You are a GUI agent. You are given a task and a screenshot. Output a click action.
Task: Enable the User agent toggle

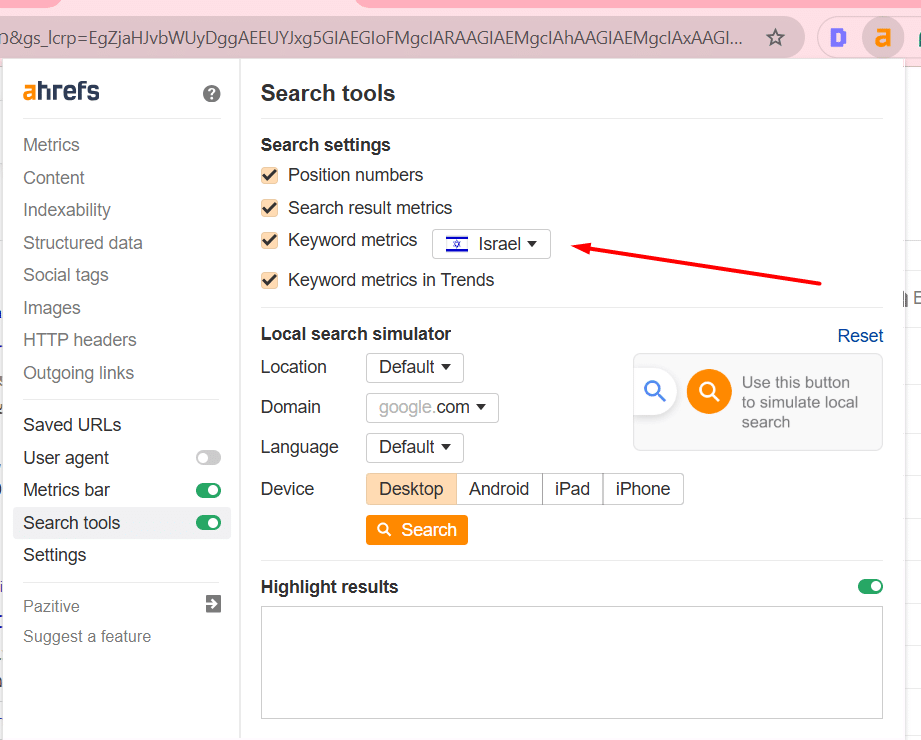pyautogui.click(x=209, y=458)
